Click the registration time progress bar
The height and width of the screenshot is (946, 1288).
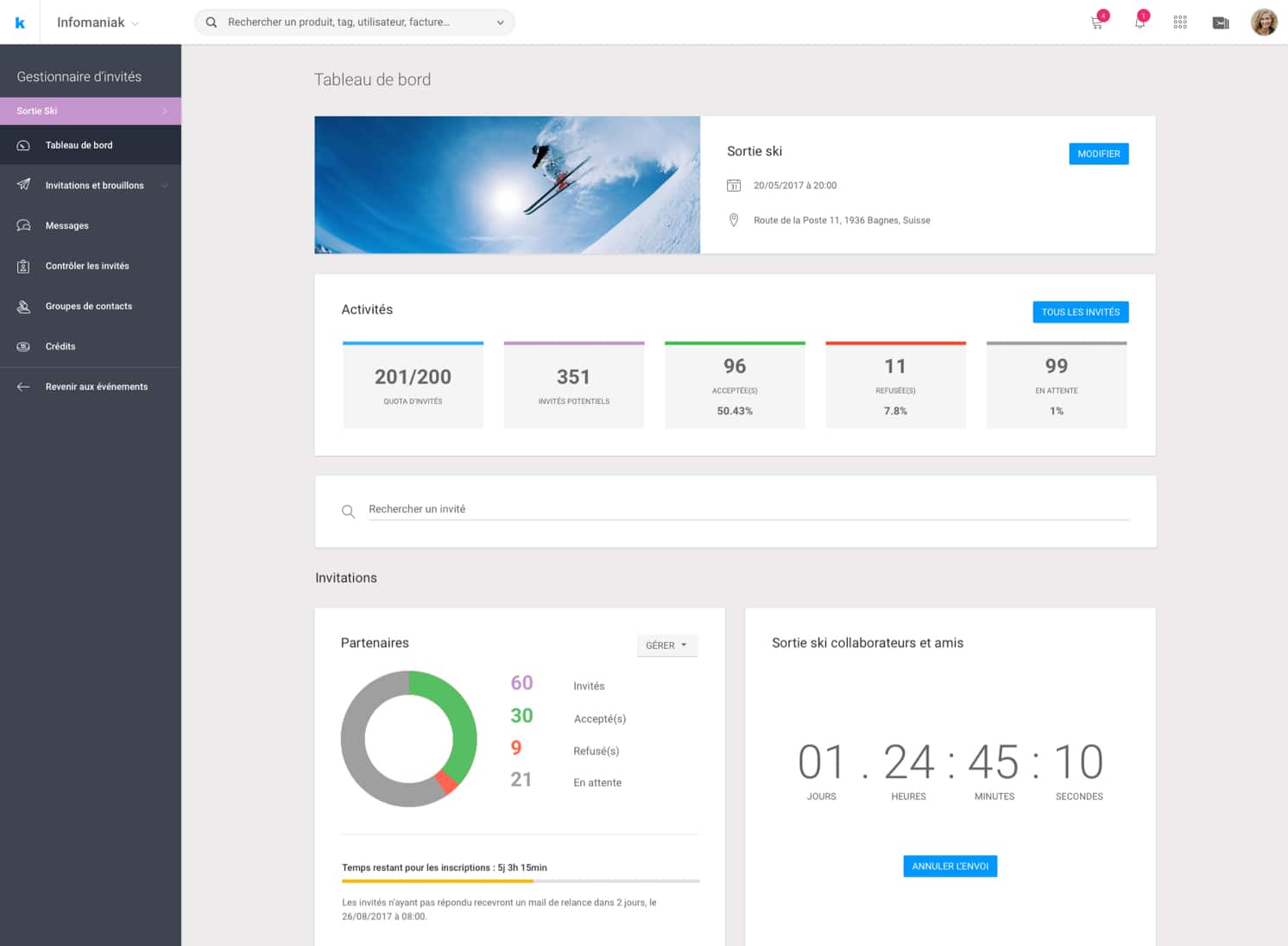coord(521,881)
